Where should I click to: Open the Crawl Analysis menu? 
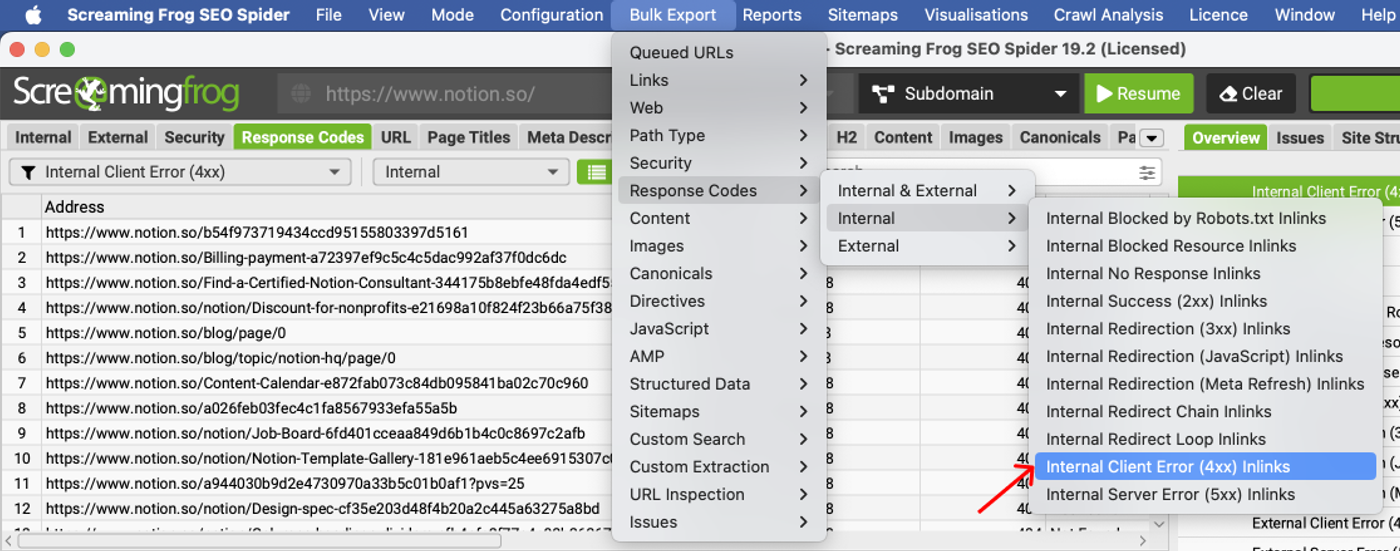point(1108,15)
